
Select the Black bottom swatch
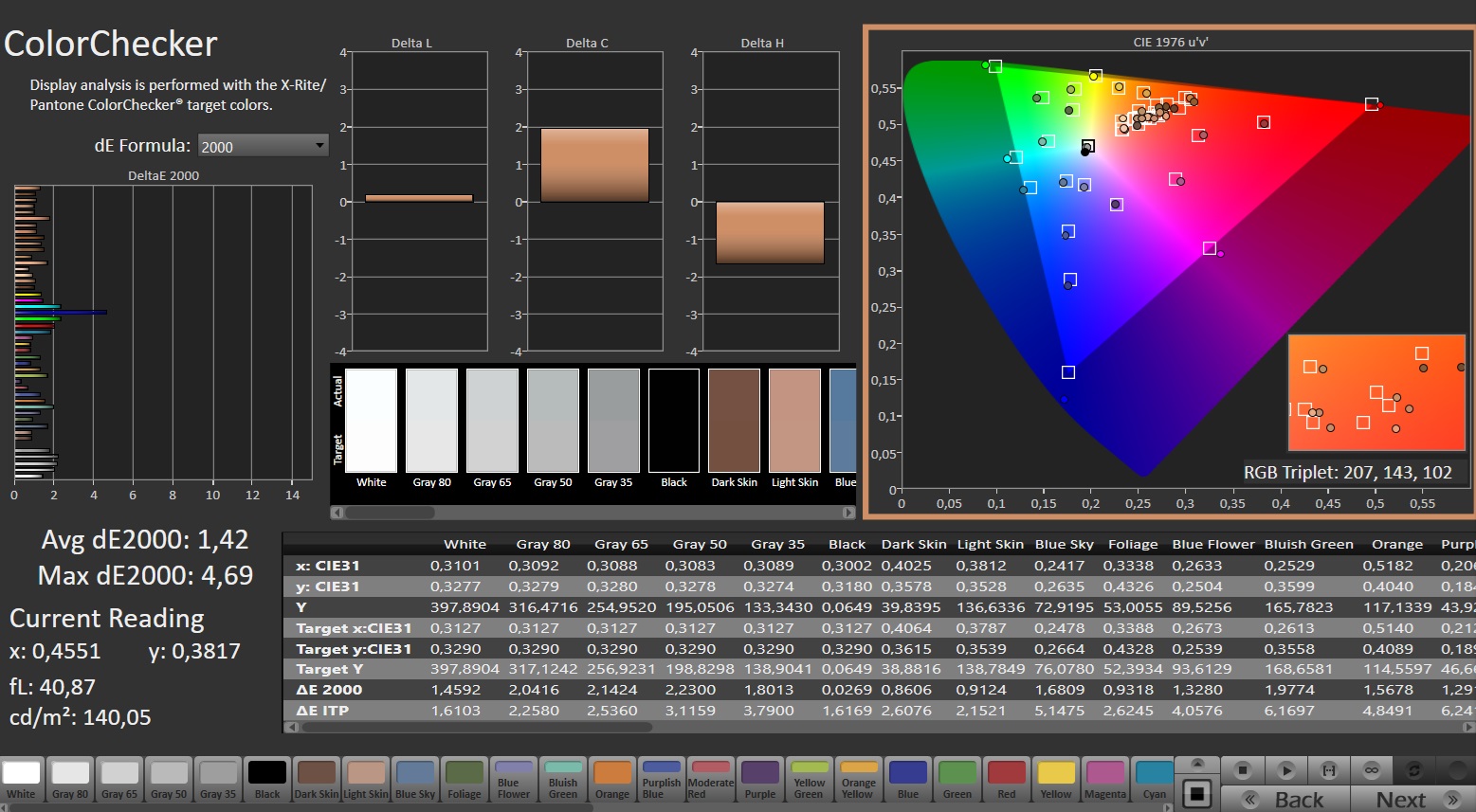(267, 780)
